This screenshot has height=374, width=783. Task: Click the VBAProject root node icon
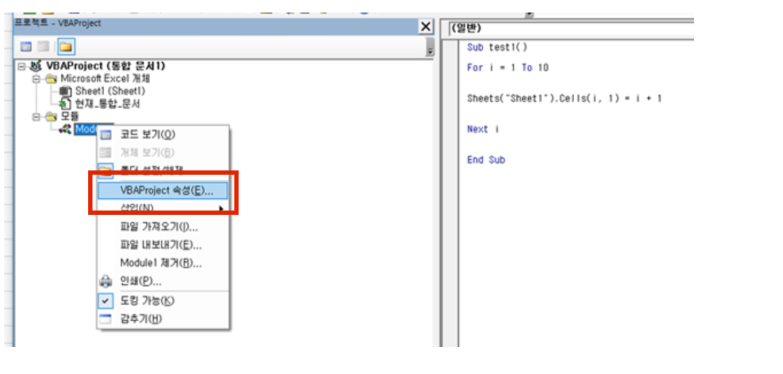[x=36, y=66]
